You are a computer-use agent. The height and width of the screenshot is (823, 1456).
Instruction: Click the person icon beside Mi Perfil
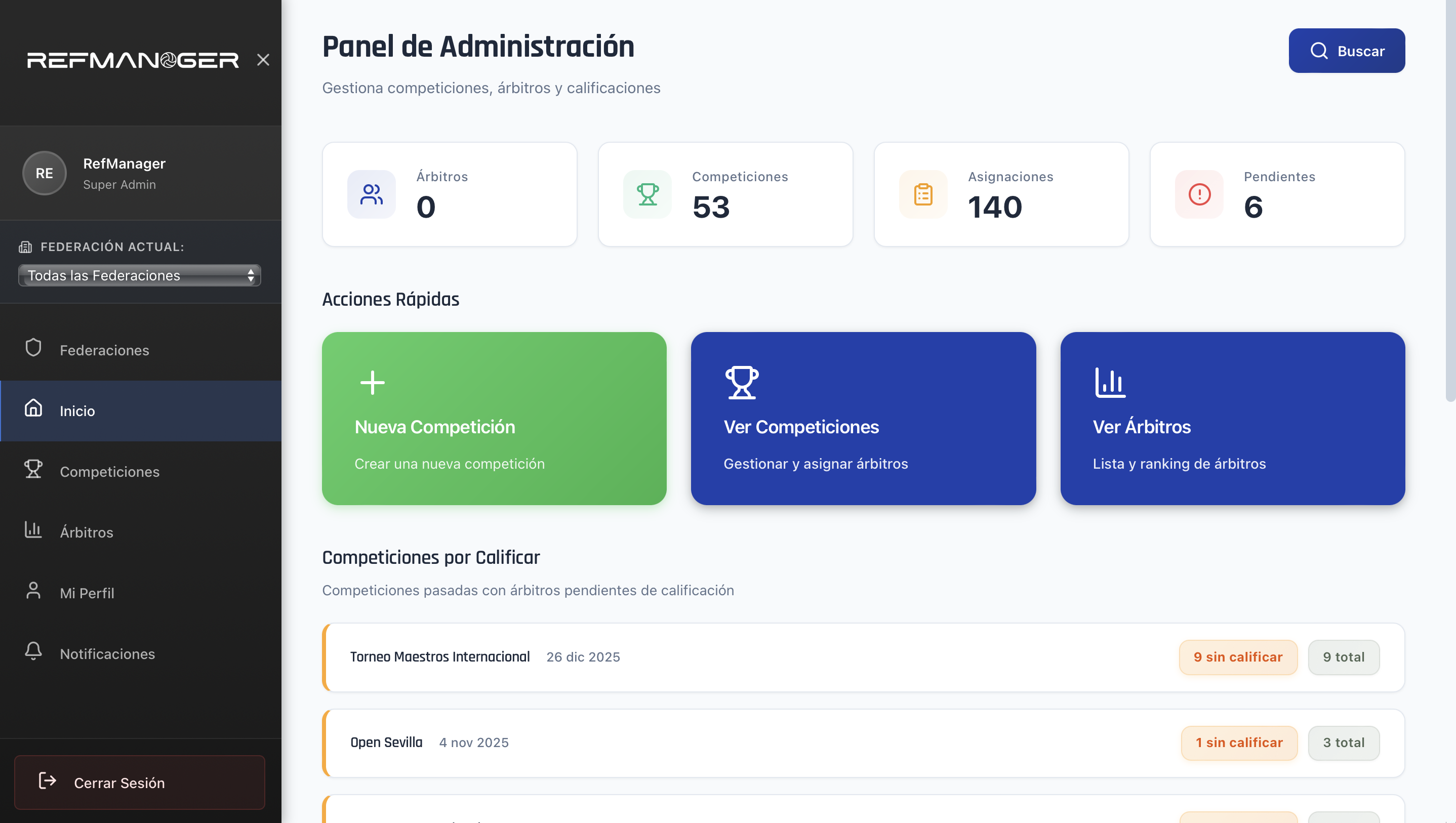pos(32,591)
